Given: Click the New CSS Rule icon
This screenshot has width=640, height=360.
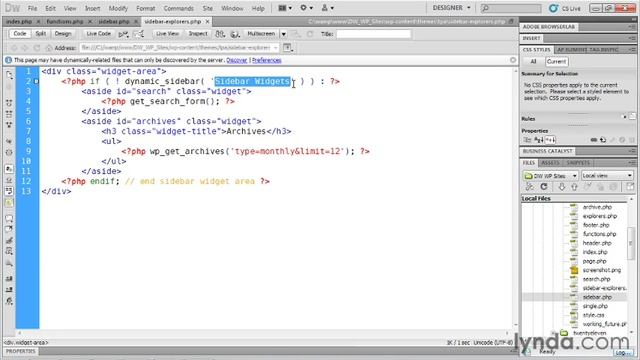Looking at the screenshot, I should [x=603, y=140].
